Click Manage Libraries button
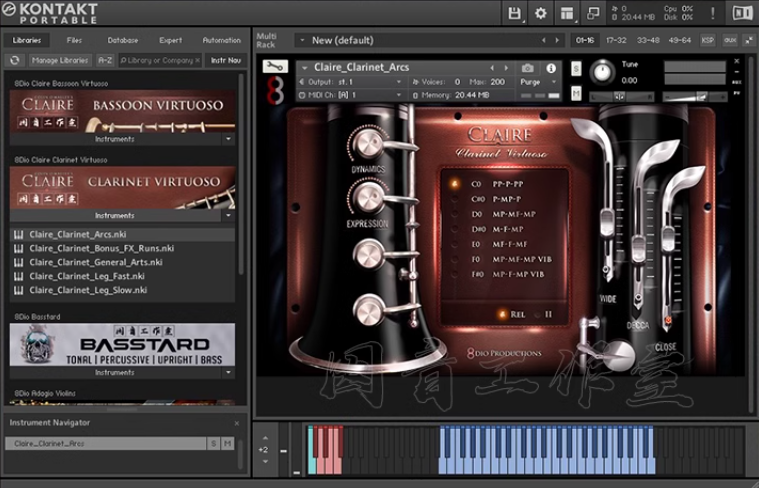759x488 pixels. pyautogui.click(x=60, y=61)
